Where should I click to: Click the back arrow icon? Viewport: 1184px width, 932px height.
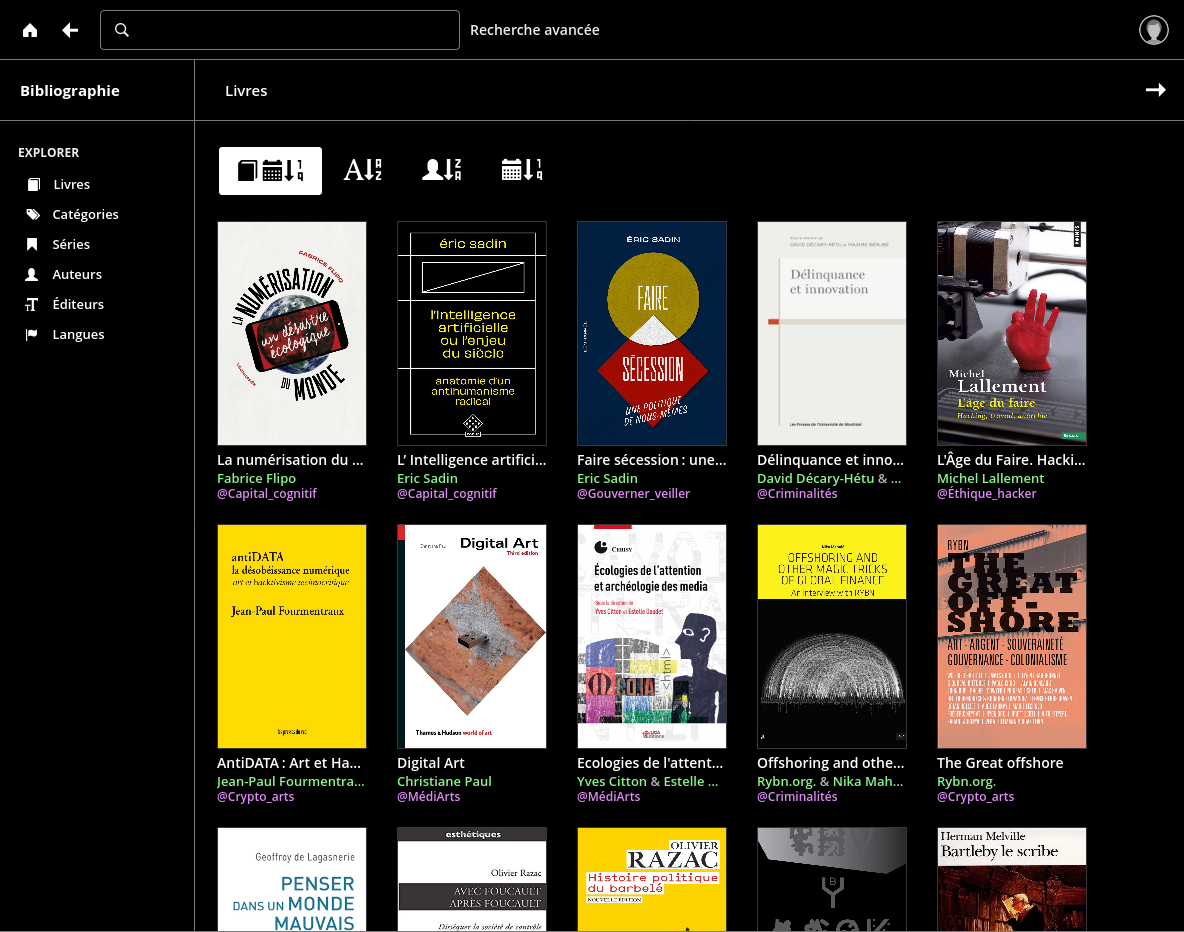pyautogui.click(x=70, y=30)
